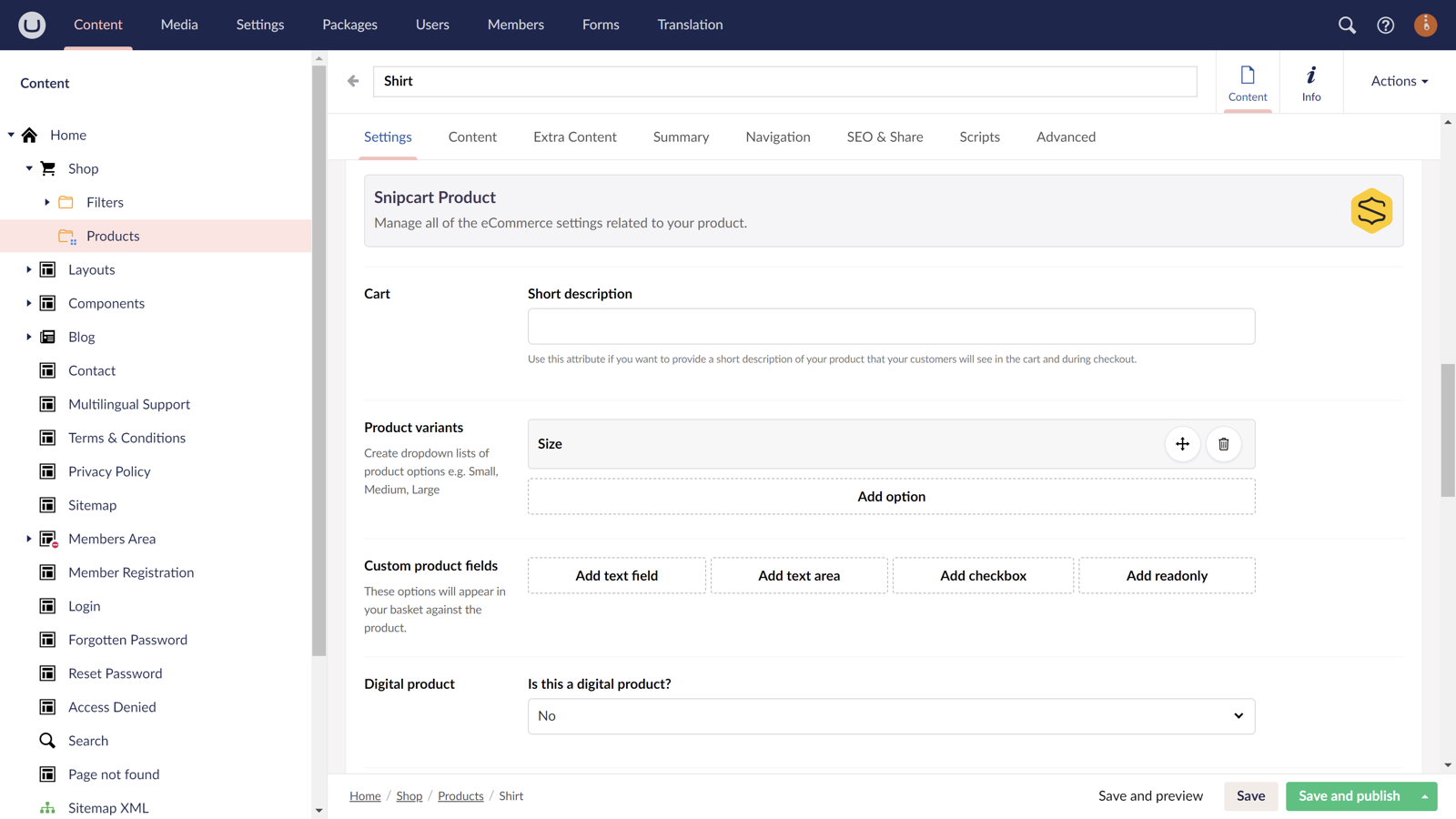Open the user avatar menu
This screenshot has height=819, width=1456.
pyautogui.click(x=1425, y=25)
